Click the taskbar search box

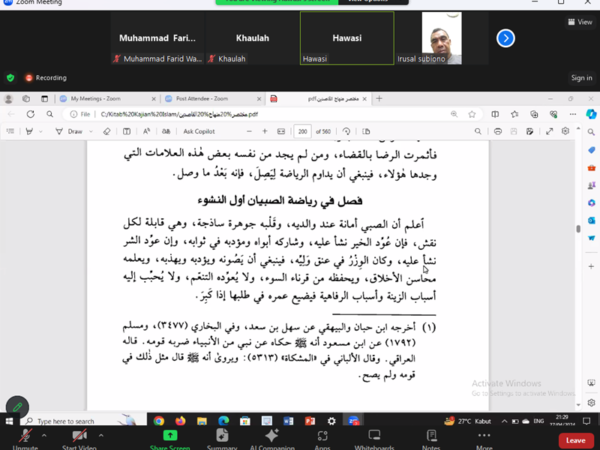coord(82,421)
